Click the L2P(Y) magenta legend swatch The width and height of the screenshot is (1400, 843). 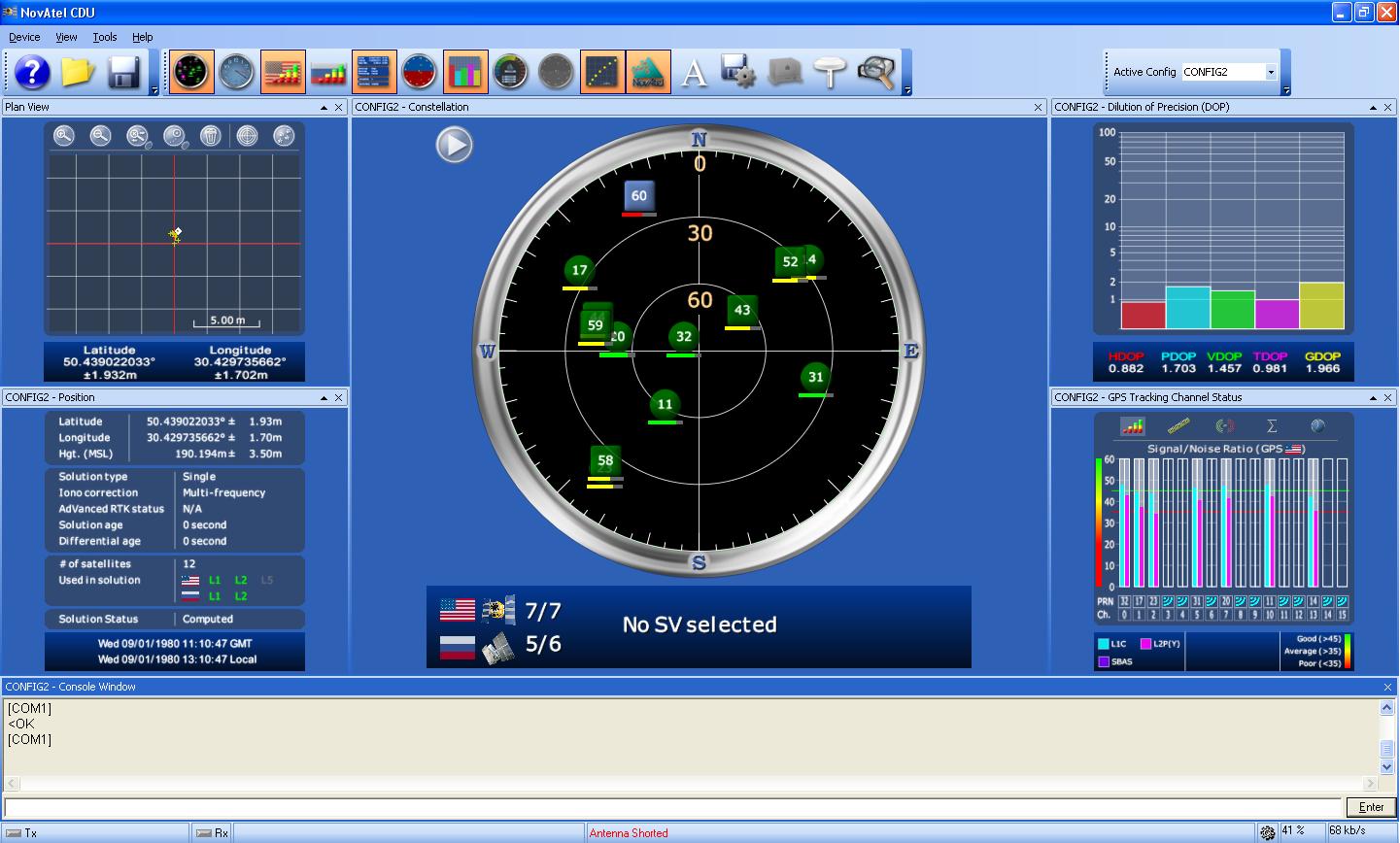(x=1145, y=644)
